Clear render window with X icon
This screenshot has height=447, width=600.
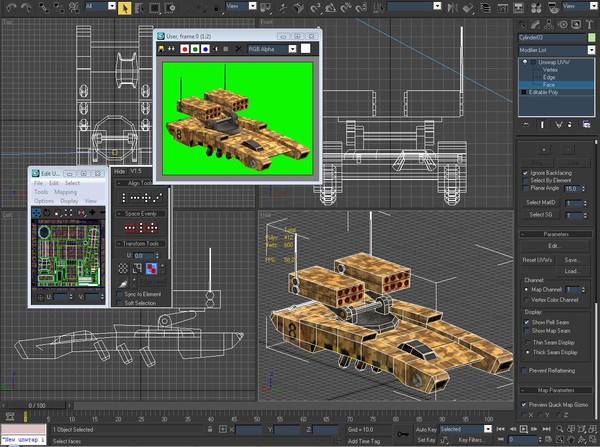point(238,49)
